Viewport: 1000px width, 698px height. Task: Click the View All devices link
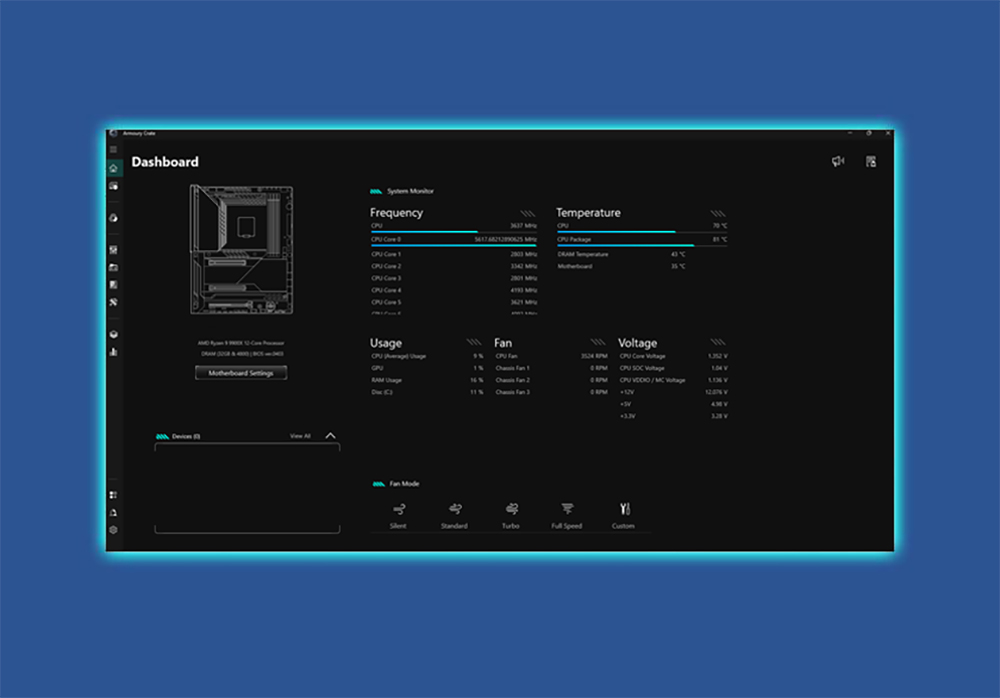(300, 435)
